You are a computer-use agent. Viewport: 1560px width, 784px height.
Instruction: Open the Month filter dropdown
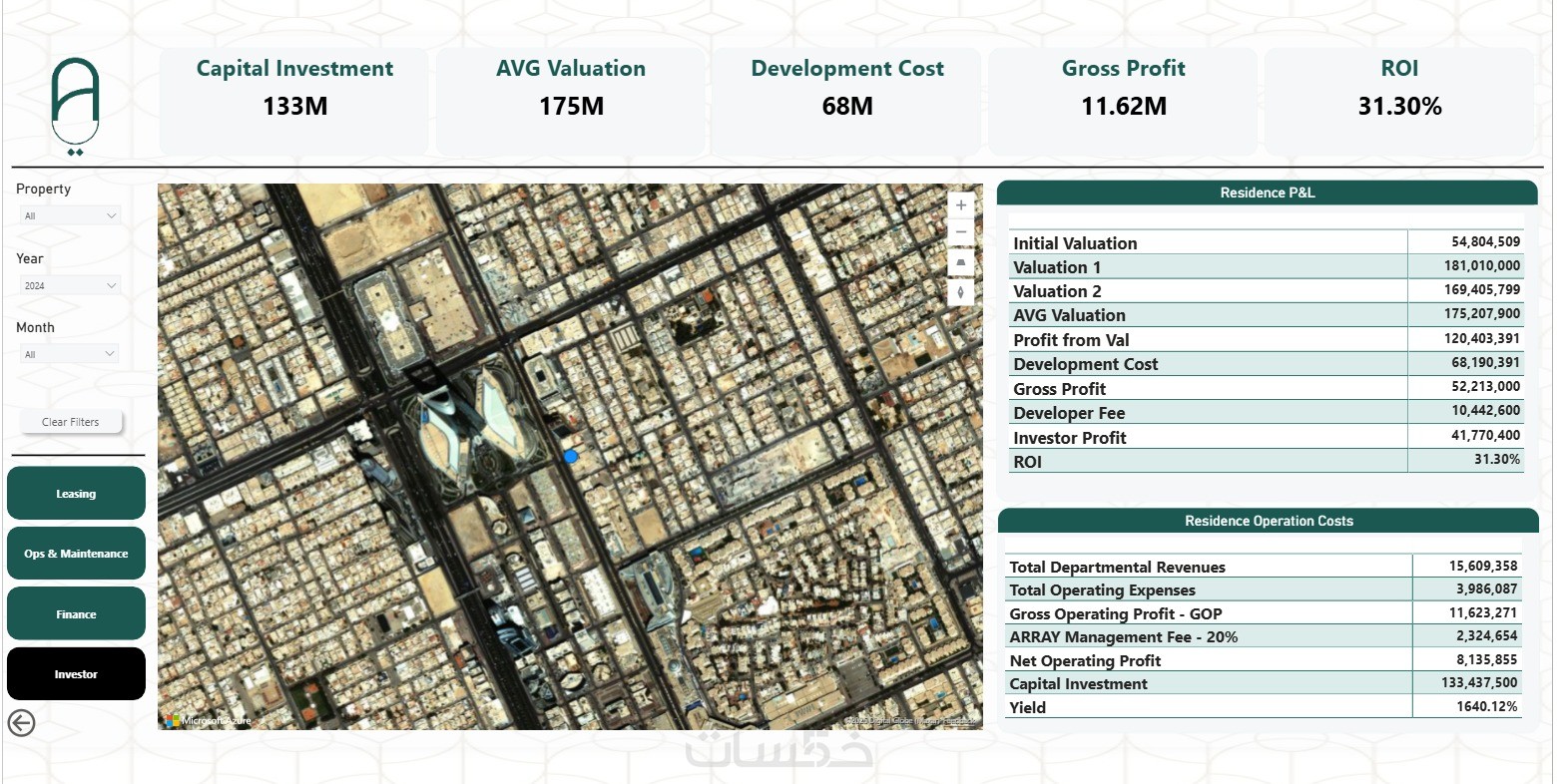[x=70, y=354]
